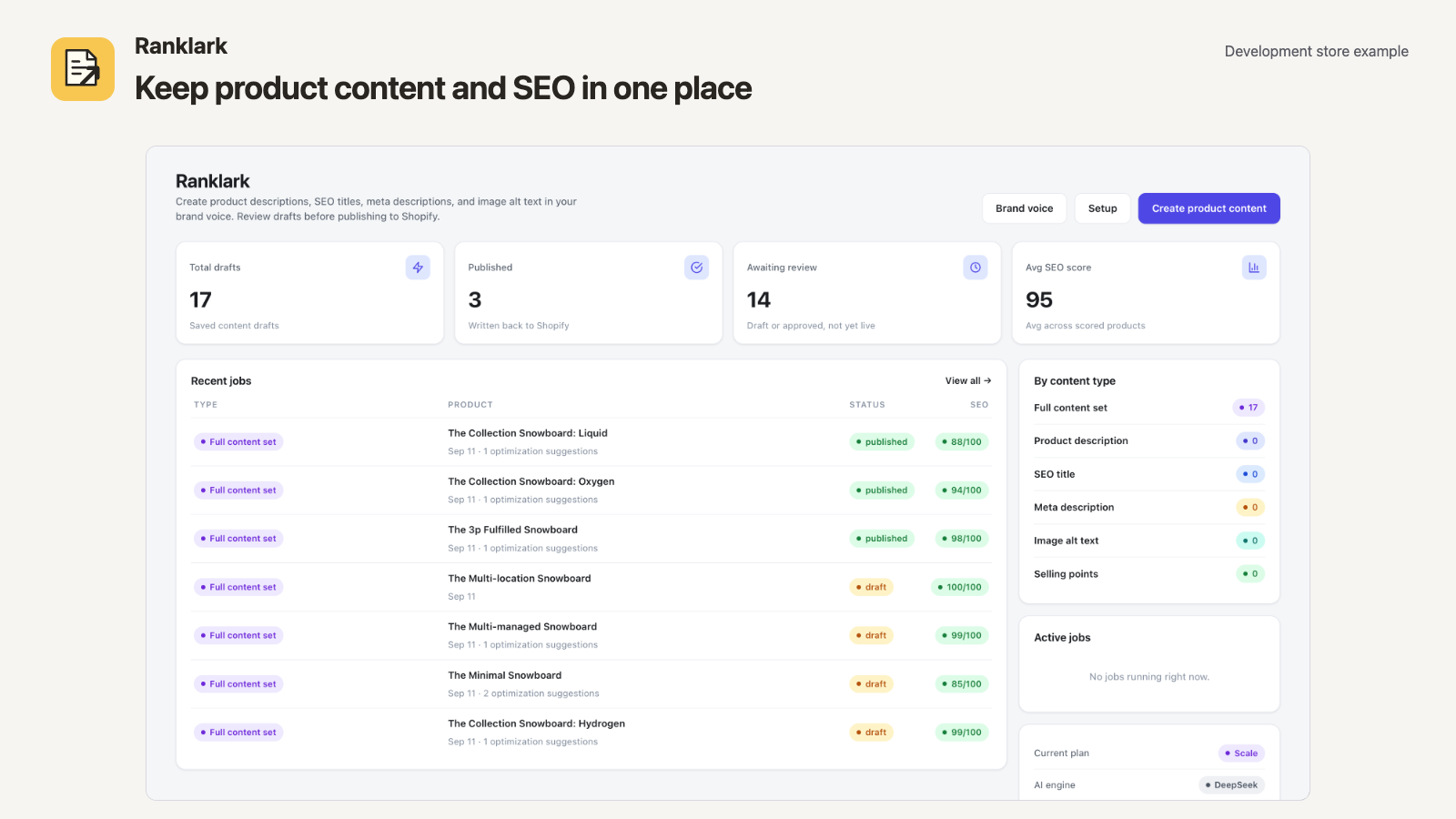Click published badge for The 3p Fulfilled Snowboard
This screenshot has height=819, width=1456.
pyautogui.click(x=882, y=539)
